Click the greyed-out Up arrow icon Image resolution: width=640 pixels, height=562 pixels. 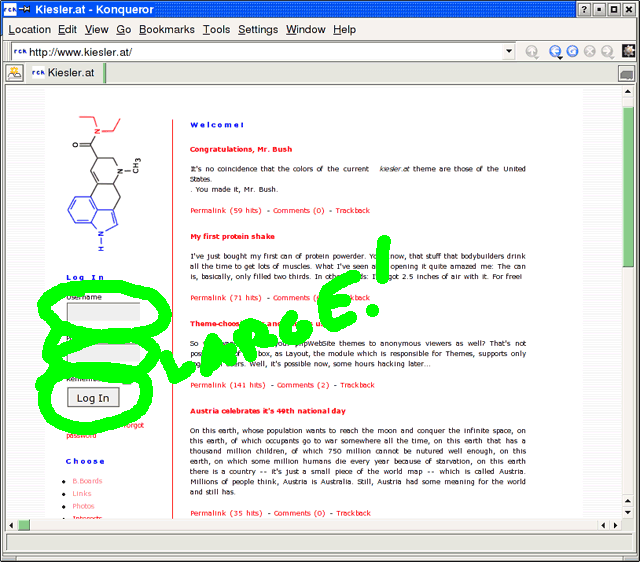pos(532,52)
